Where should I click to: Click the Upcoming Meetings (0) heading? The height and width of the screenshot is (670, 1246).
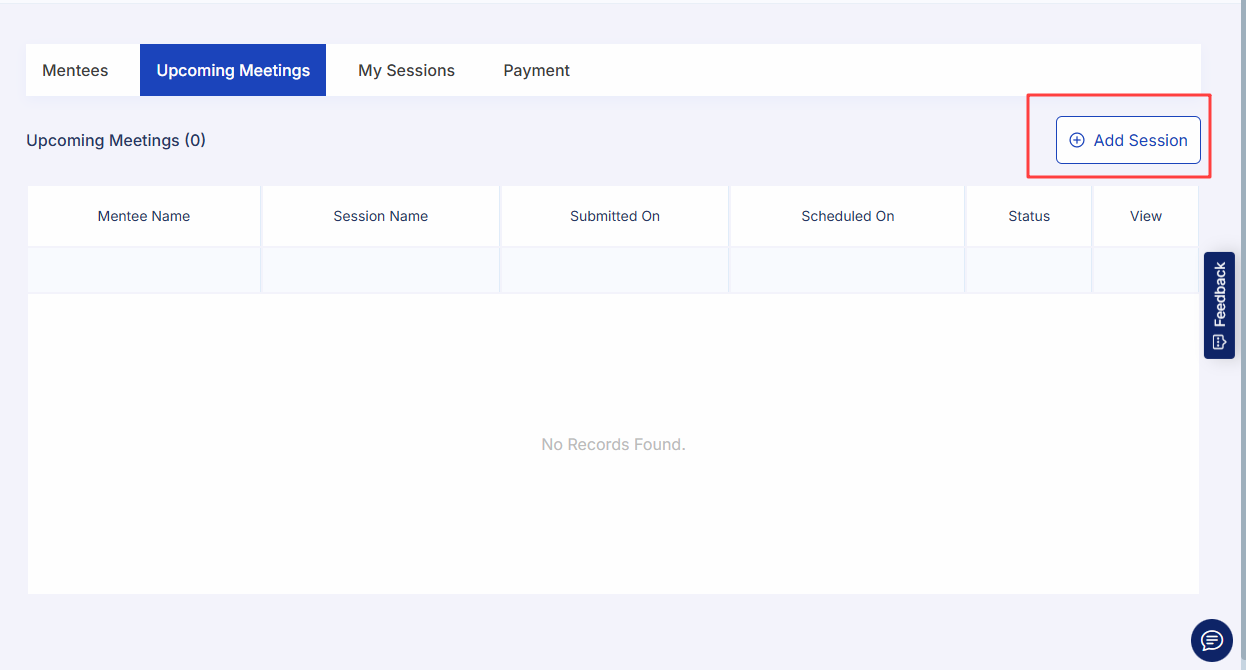[x=116, y=141]
